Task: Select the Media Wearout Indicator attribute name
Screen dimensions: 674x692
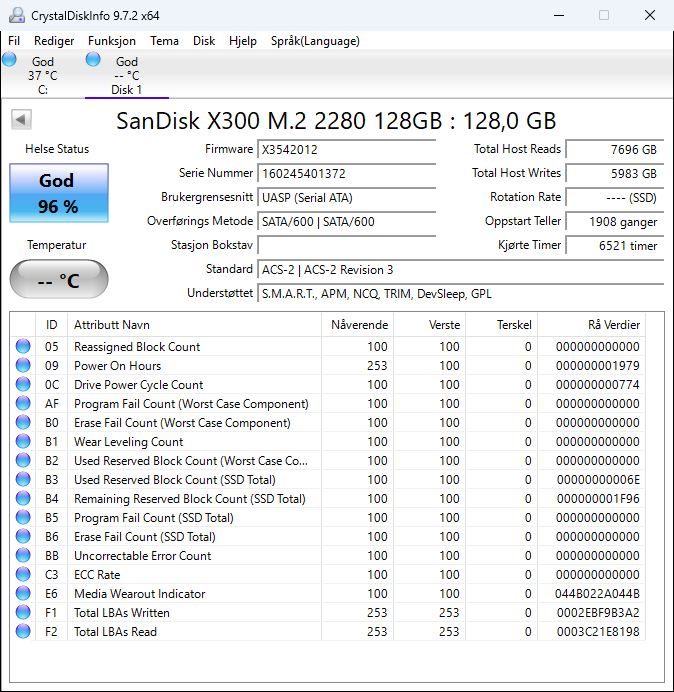Action: click(139, 594)
